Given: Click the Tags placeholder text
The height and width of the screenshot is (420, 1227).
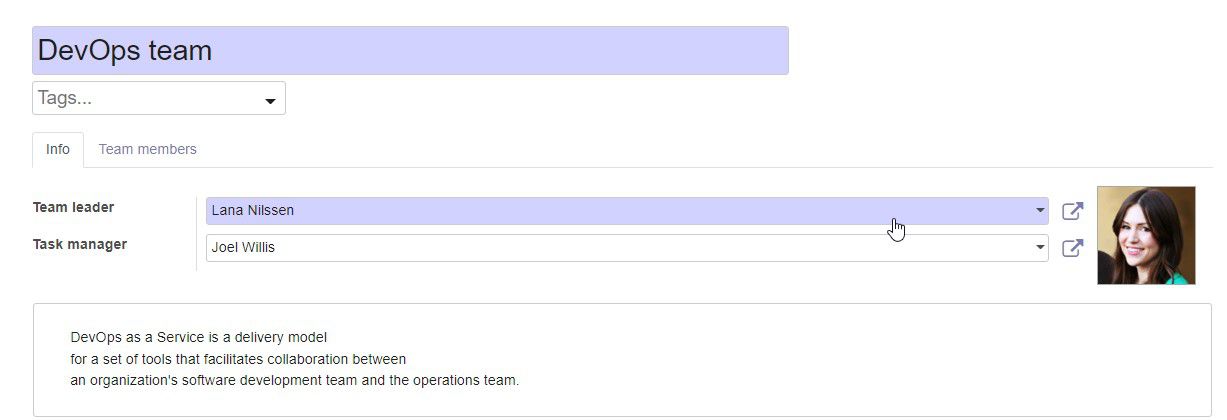Looking at the screenshot, I should [65, 98].
